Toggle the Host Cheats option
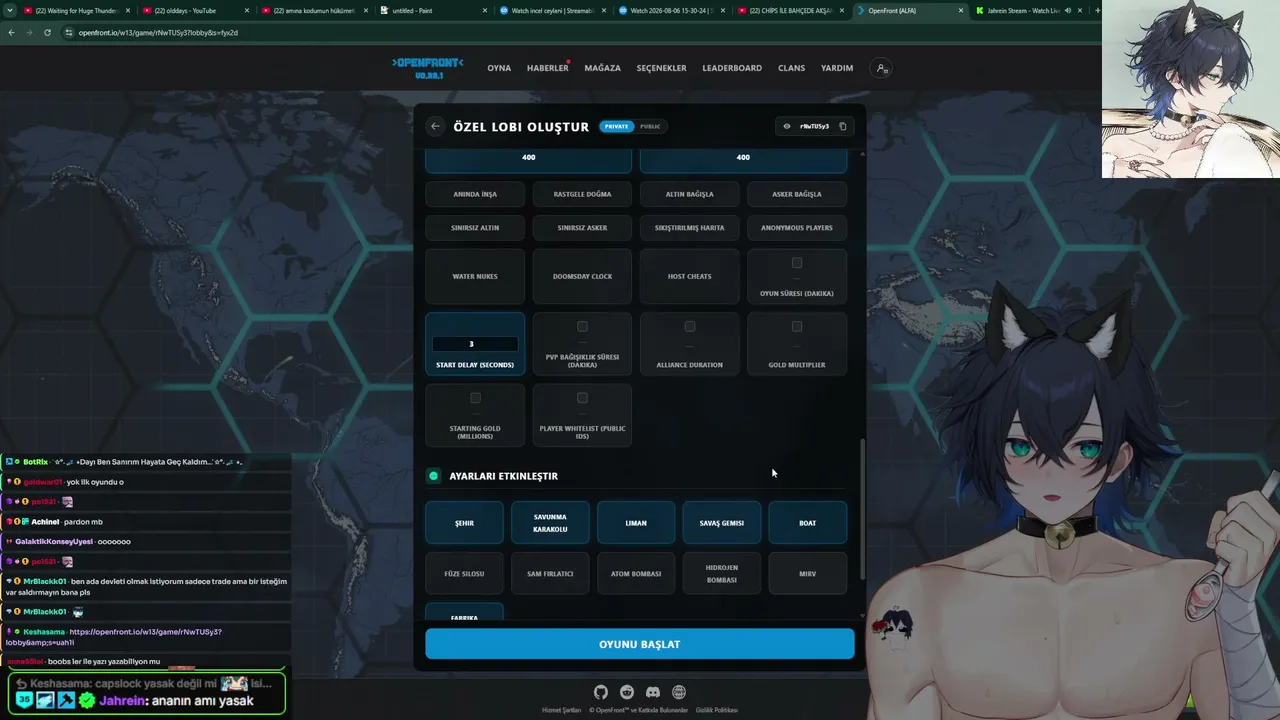 point(690,276)
